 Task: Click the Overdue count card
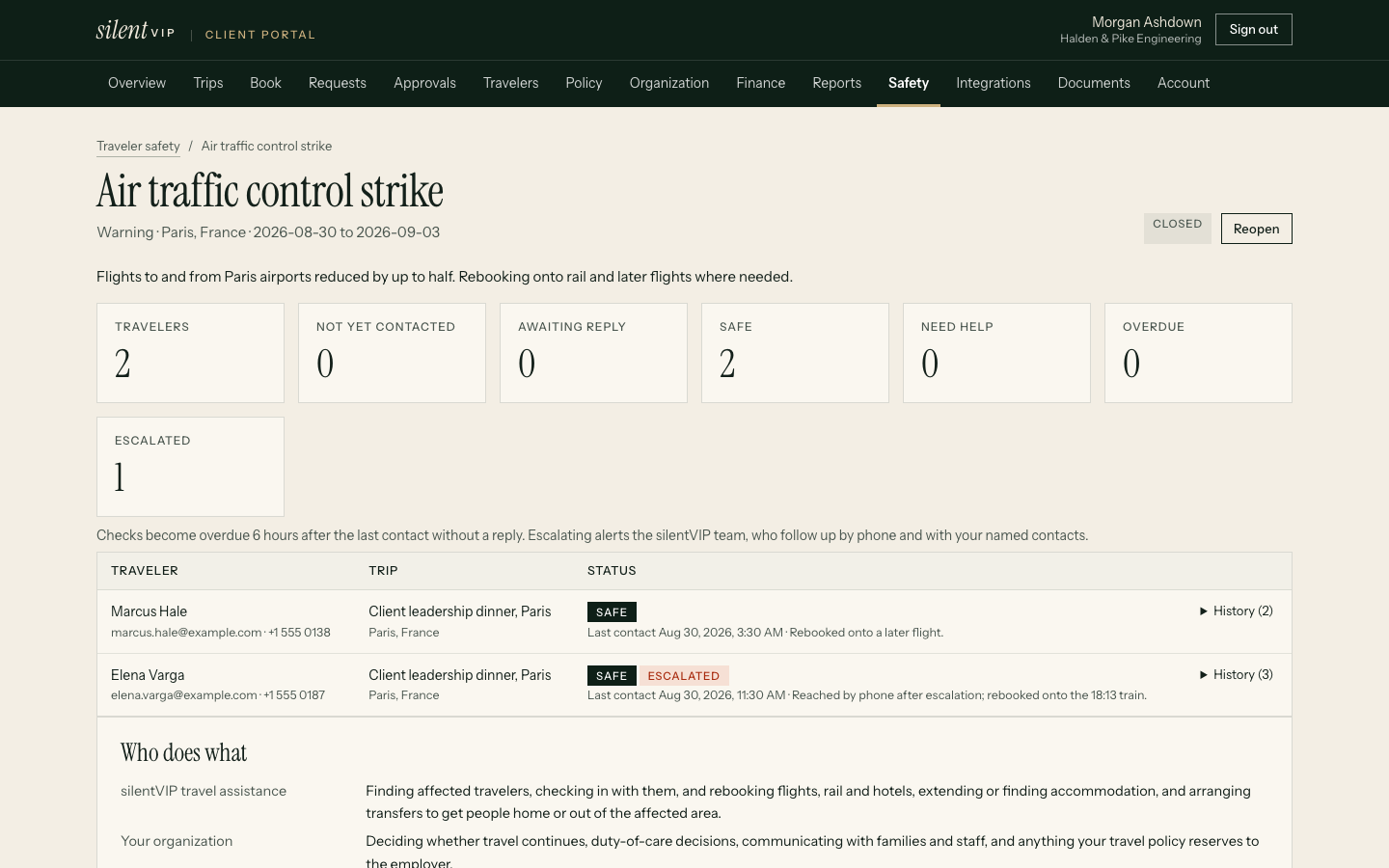click(1198, 353)
